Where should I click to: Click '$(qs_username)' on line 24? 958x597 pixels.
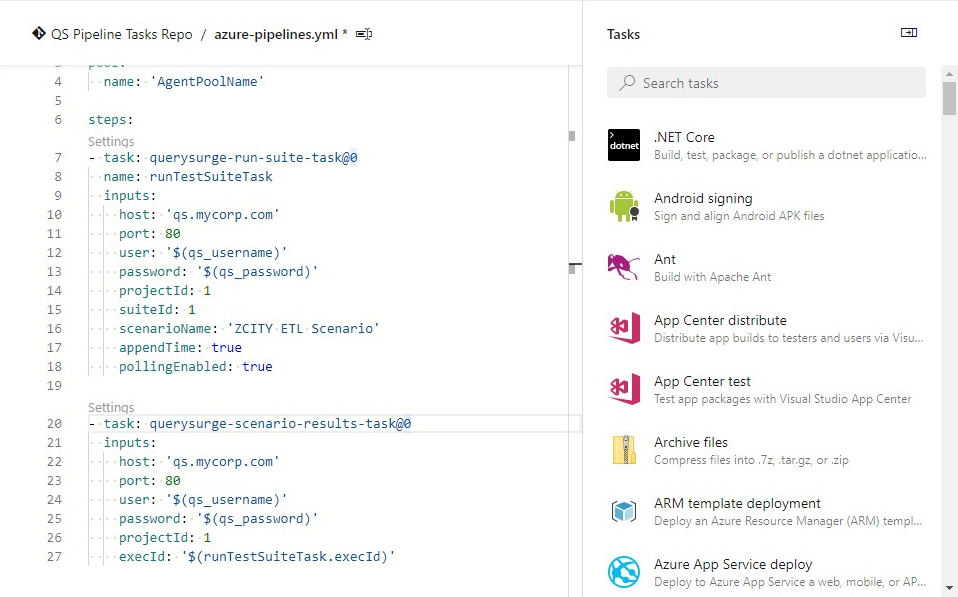coord(227,499)
